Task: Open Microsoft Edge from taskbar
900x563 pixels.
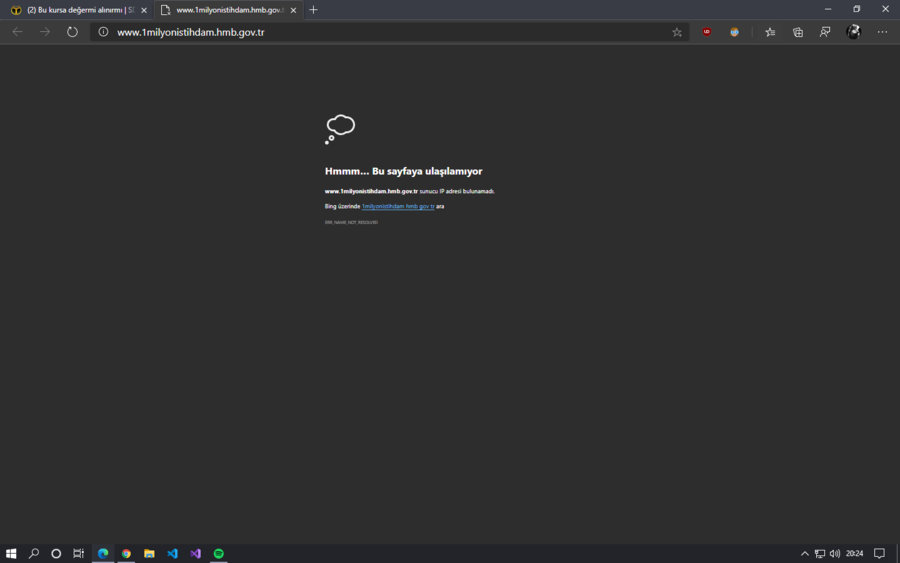Action: 103,553
